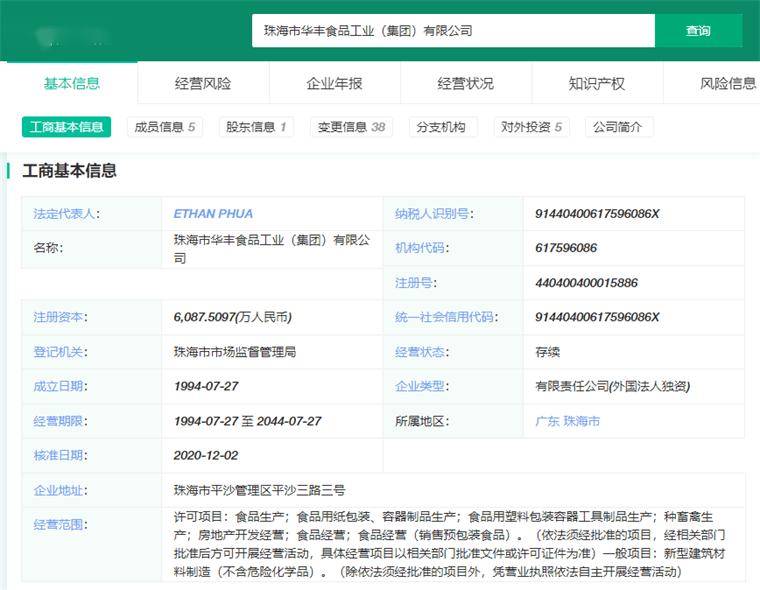The height and width of the screenshot is (590, 760).
Task: Click 机构代码 label
Action: coord(422,248)
